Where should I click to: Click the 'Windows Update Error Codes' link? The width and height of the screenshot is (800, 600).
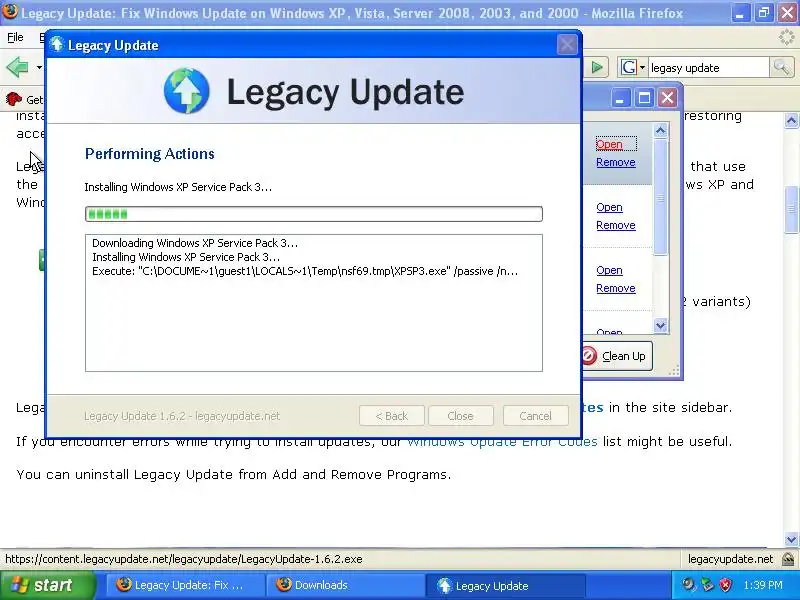(x=502, y=442)
